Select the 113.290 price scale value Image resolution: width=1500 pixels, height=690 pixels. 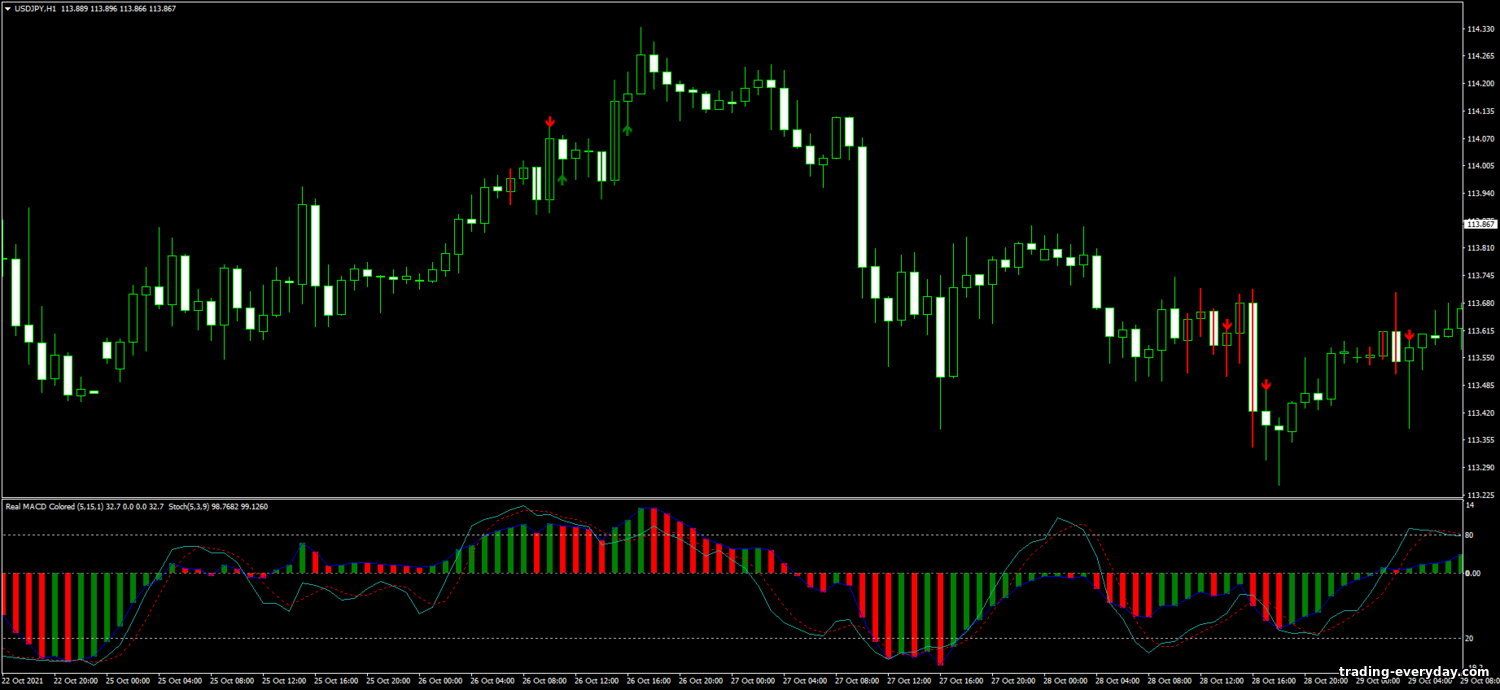[1479, 467]
